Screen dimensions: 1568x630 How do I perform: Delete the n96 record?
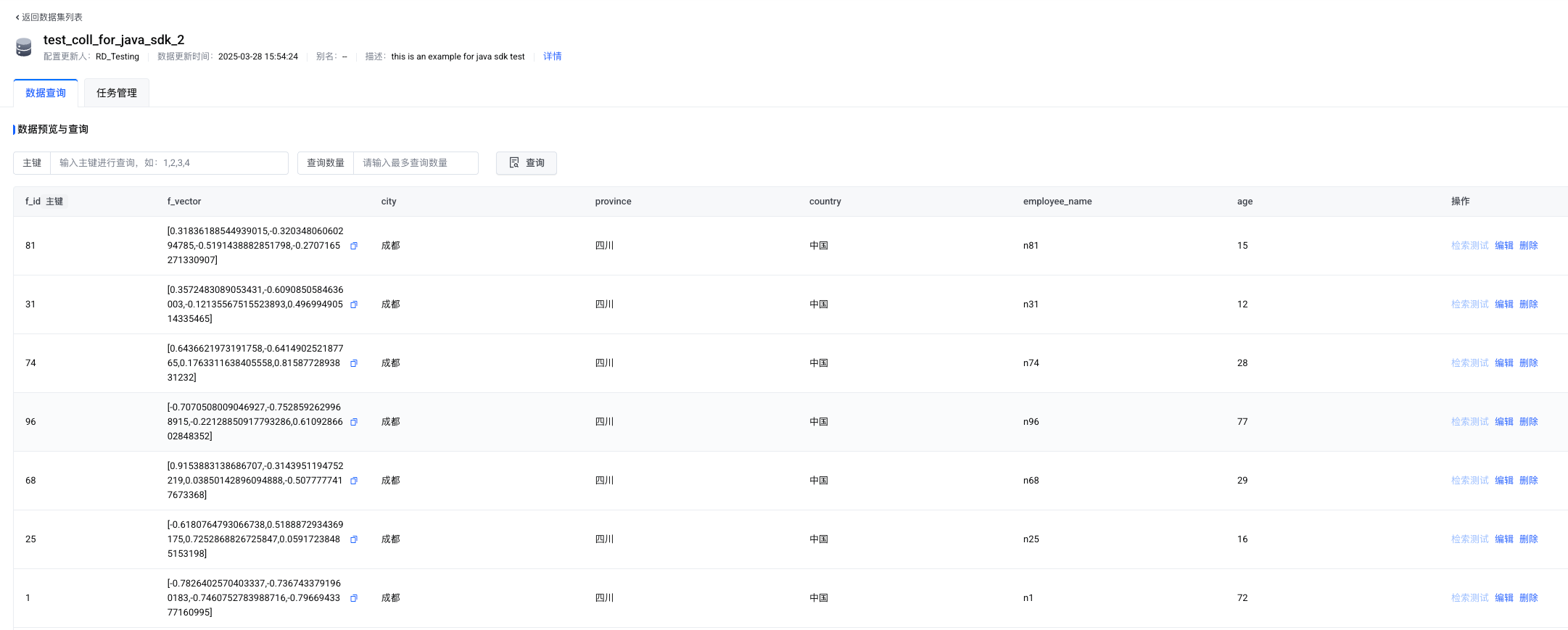[1529, 422]
